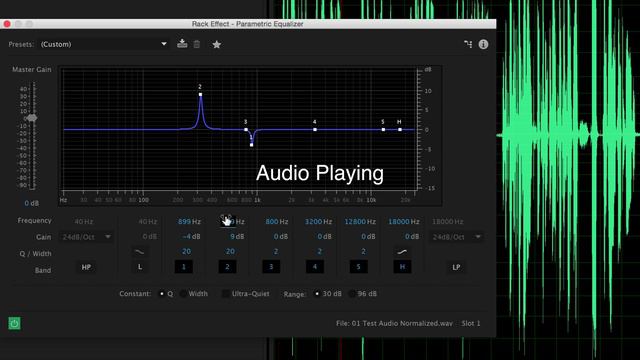Click band 2 Q value 20
The width and height of the screenshot is (640, 360).
tap(230, 251)
